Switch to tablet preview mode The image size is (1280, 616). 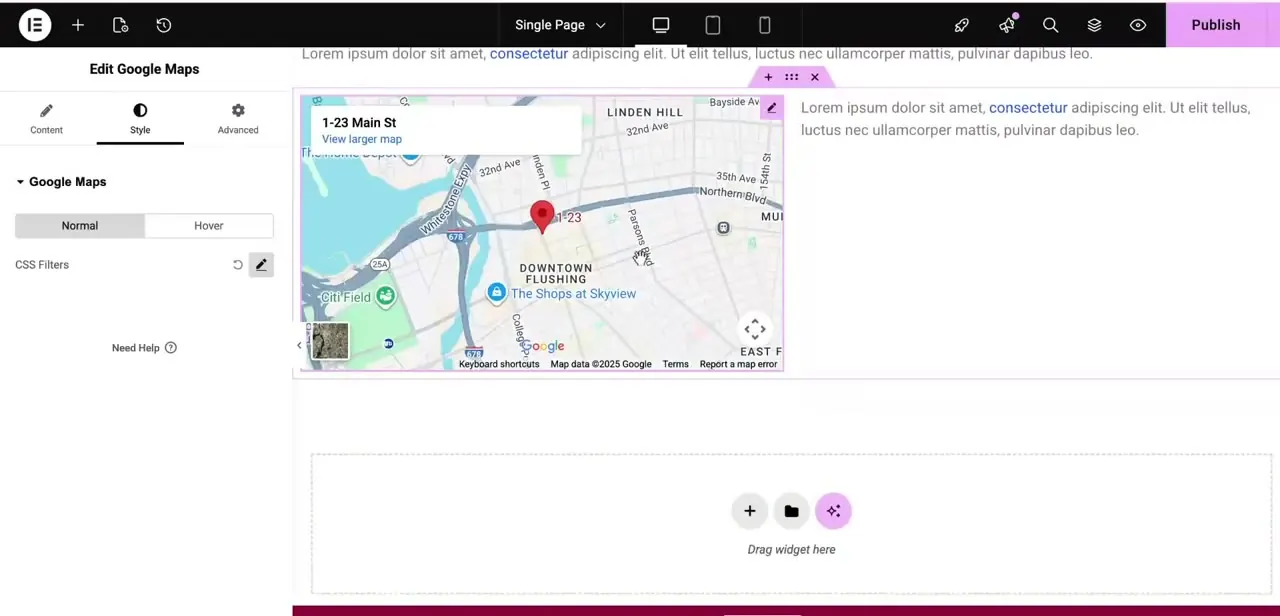[713, 25]
